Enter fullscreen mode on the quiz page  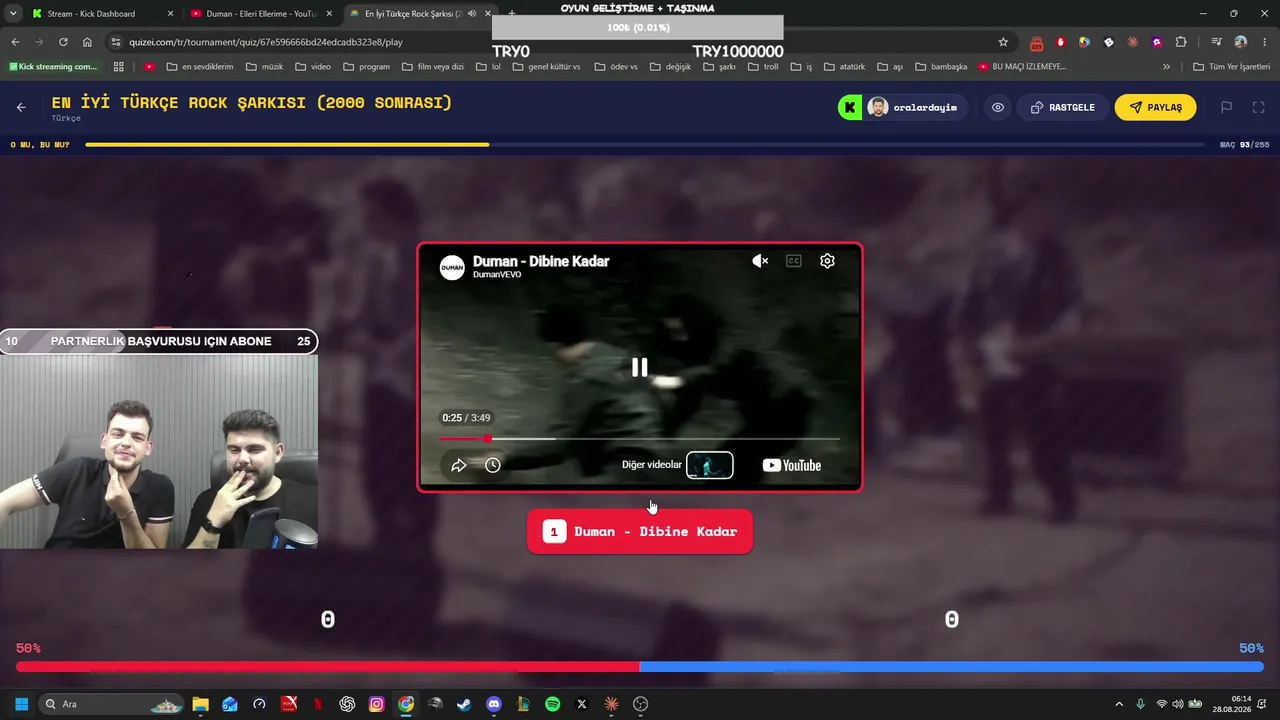[x=1258, y=108]
